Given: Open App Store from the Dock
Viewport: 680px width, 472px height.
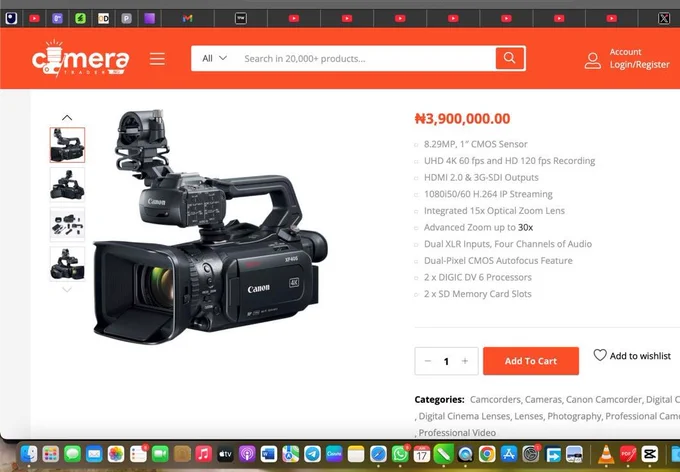Looking at the screenshot, I should point(509,454).
